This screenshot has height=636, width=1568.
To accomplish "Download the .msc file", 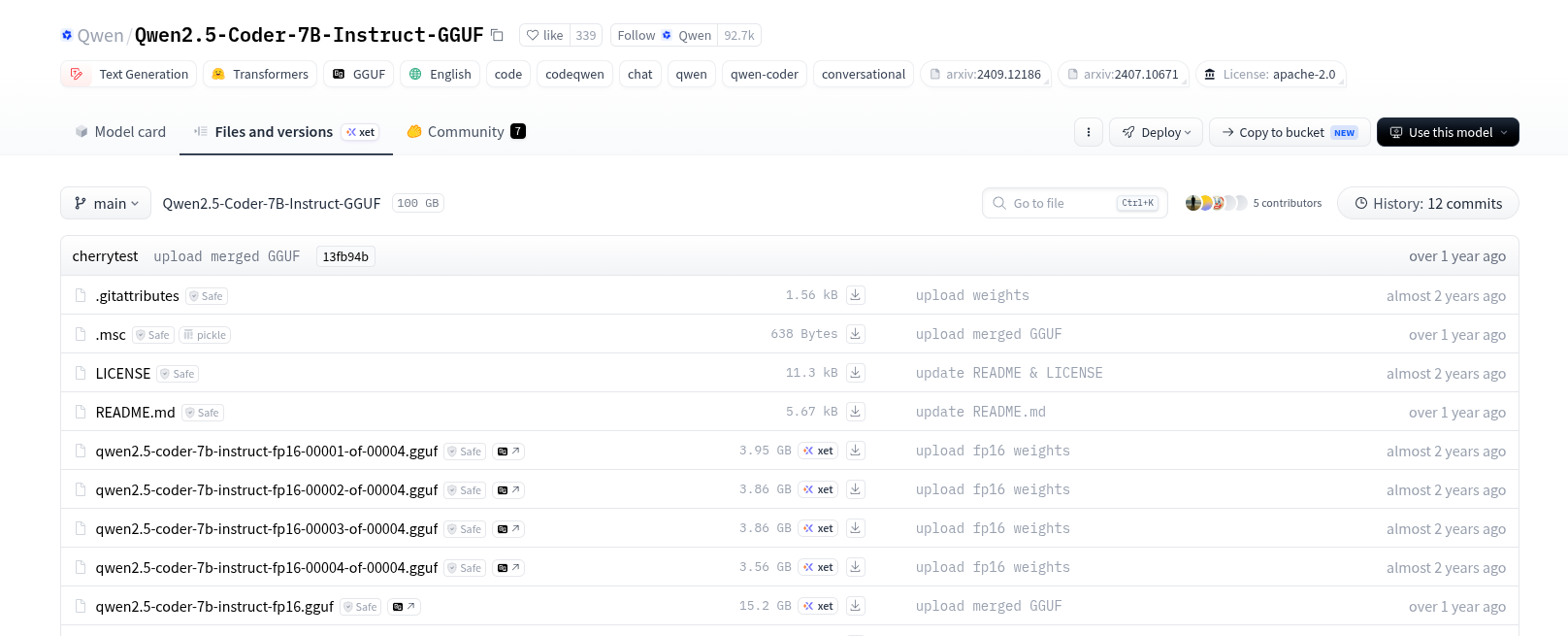I will (855, 334).
